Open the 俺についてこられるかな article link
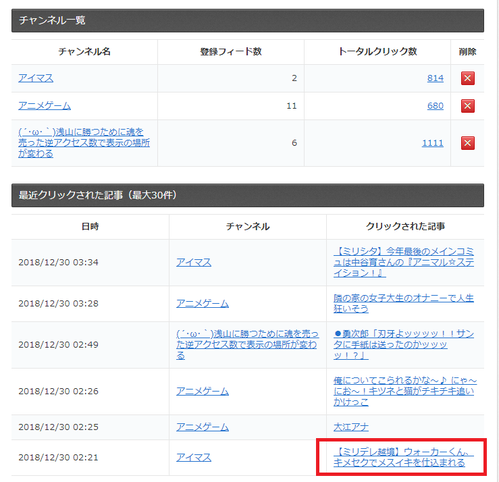This screenshot has width=499, height=482. point(405,391)
